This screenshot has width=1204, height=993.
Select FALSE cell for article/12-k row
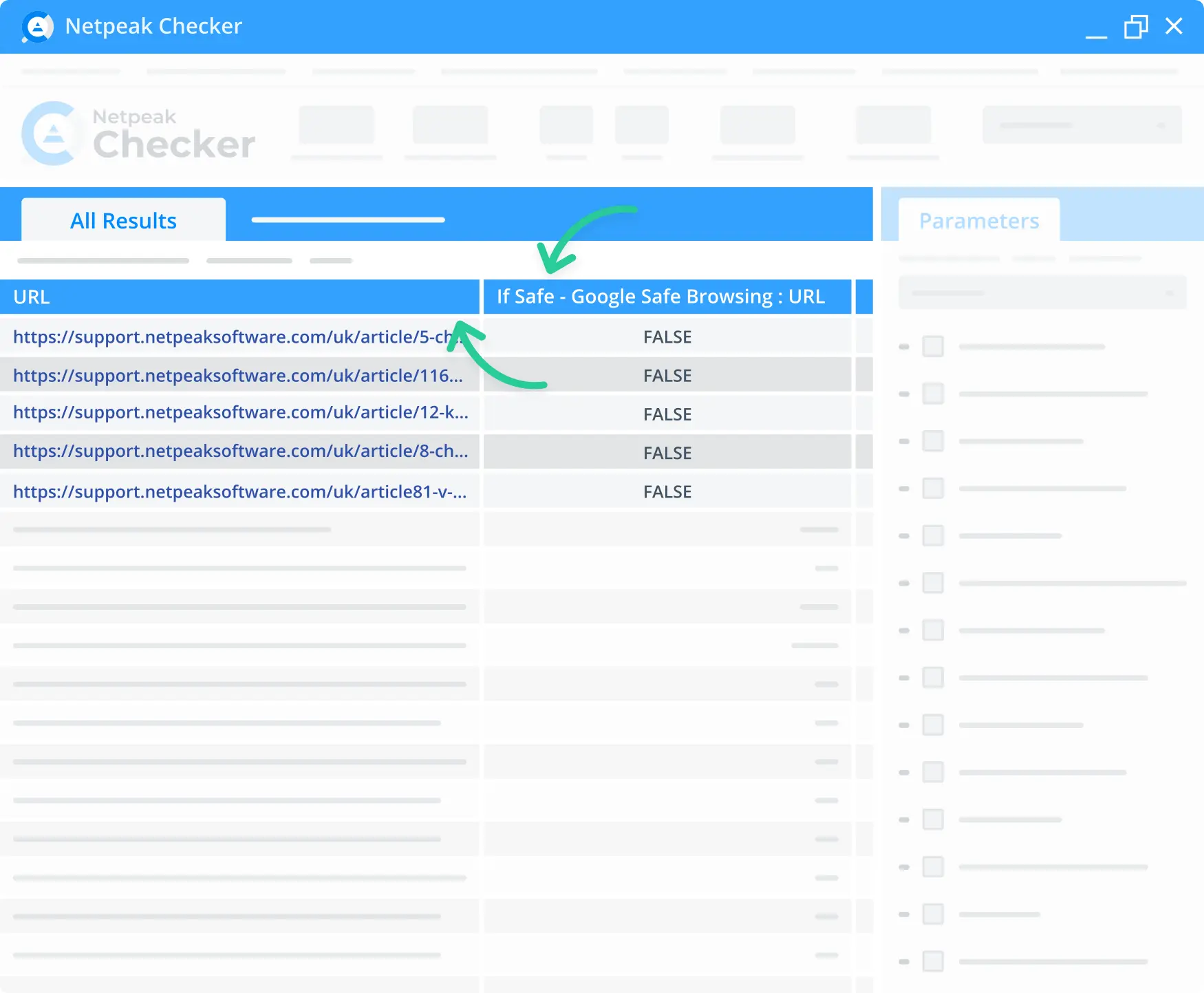pos(667,414)
